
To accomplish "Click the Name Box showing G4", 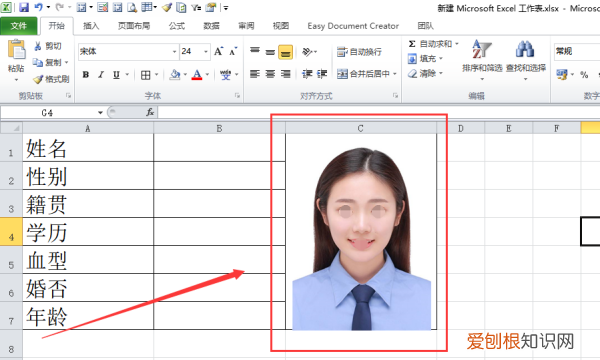I will 48,112.
